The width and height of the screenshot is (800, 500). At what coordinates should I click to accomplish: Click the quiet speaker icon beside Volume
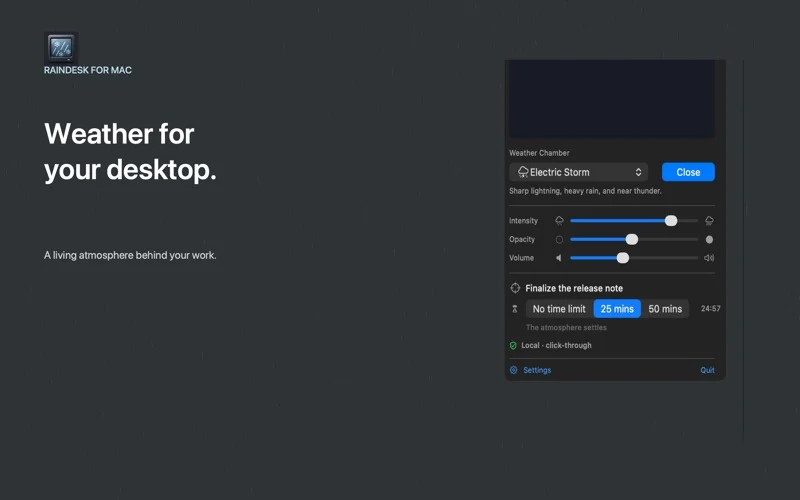[559, 258]
